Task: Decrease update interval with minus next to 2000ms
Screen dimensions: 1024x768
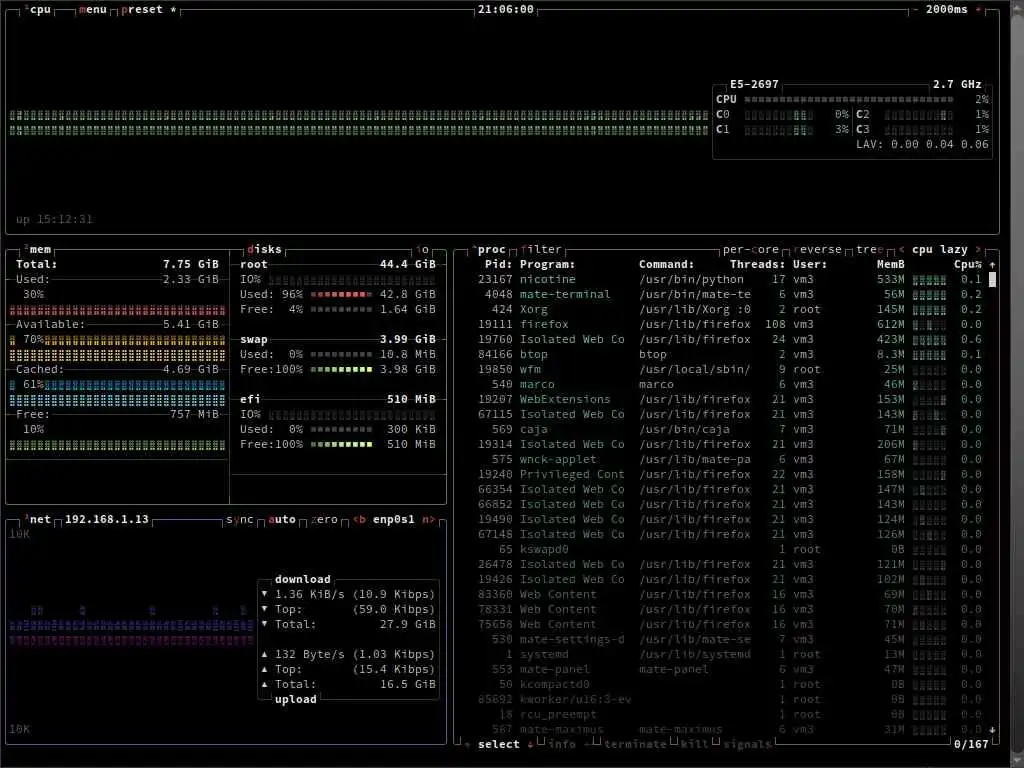Action: click(915, 10)
